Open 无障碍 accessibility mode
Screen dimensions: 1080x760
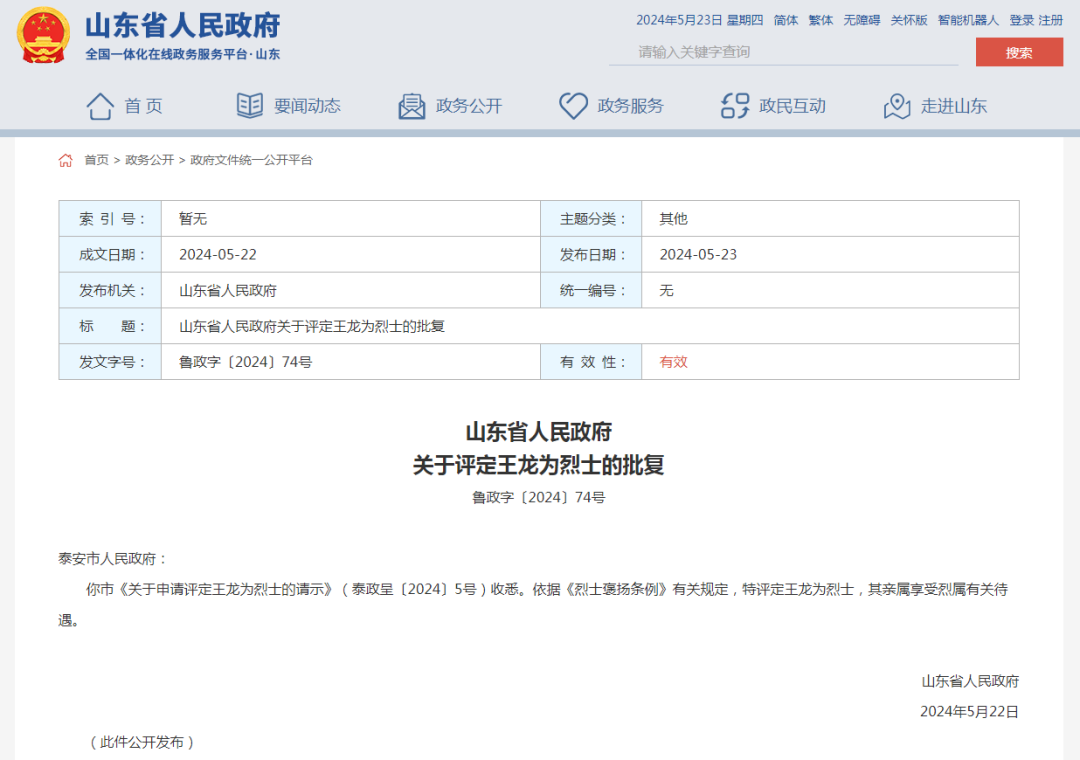coord(862,20)
